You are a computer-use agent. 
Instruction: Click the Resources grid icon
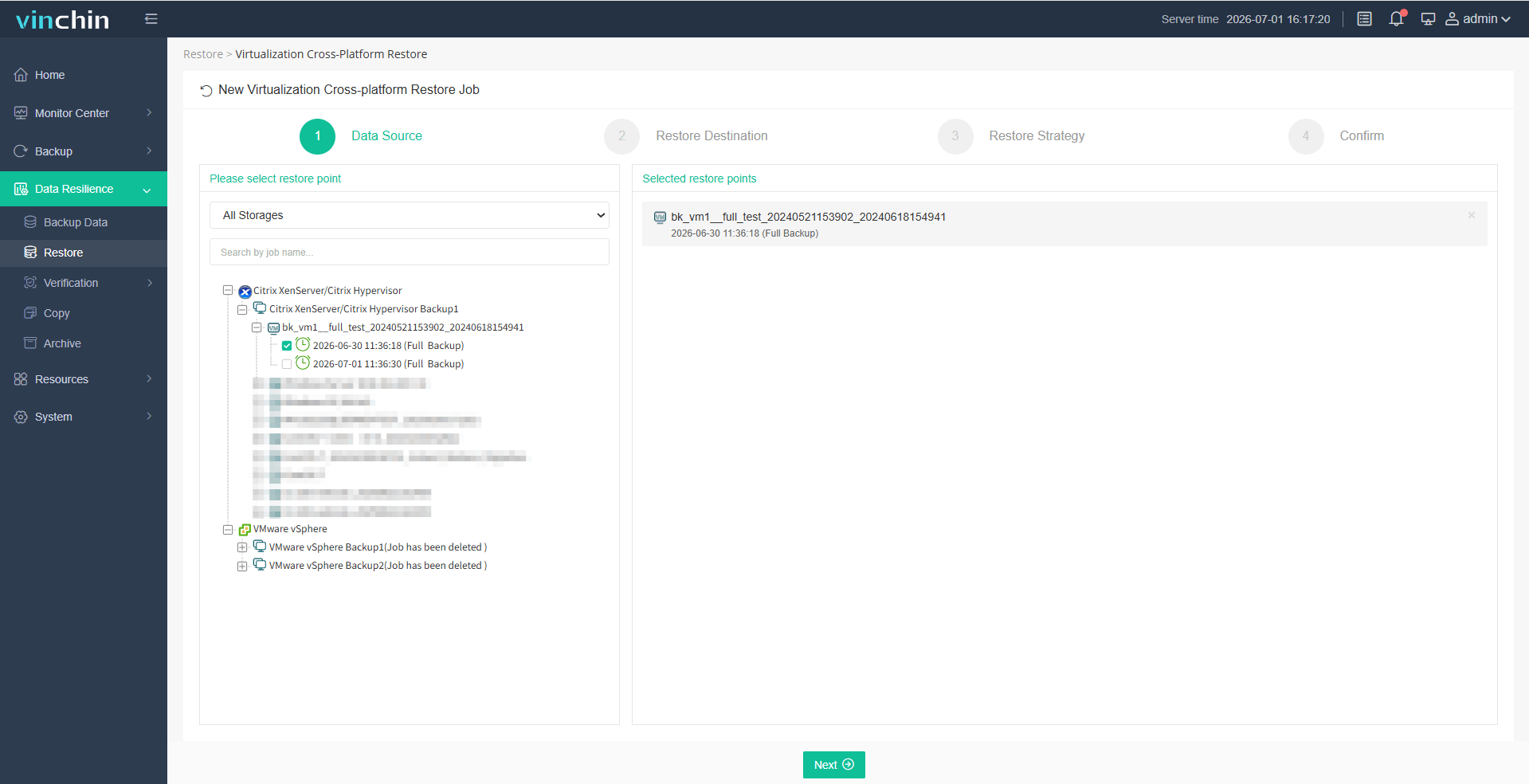[21, 379]
